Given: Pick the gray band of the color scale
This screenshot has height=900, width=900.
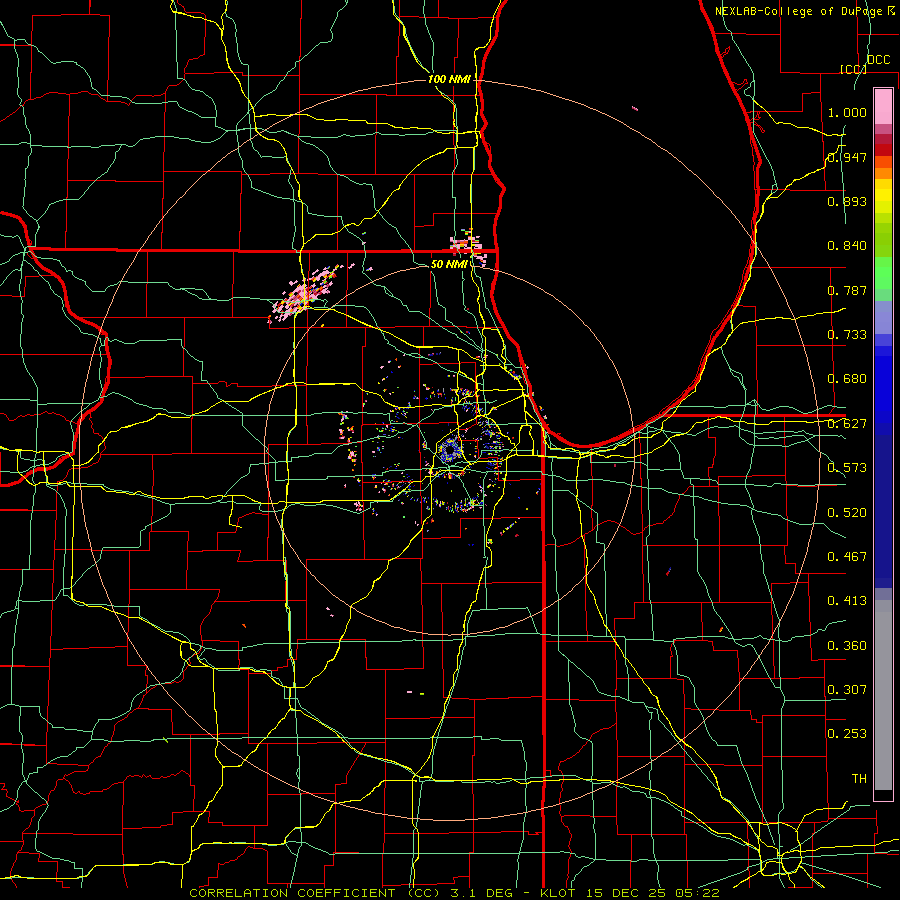Looking at the screenshot, I should pos(883,695).
